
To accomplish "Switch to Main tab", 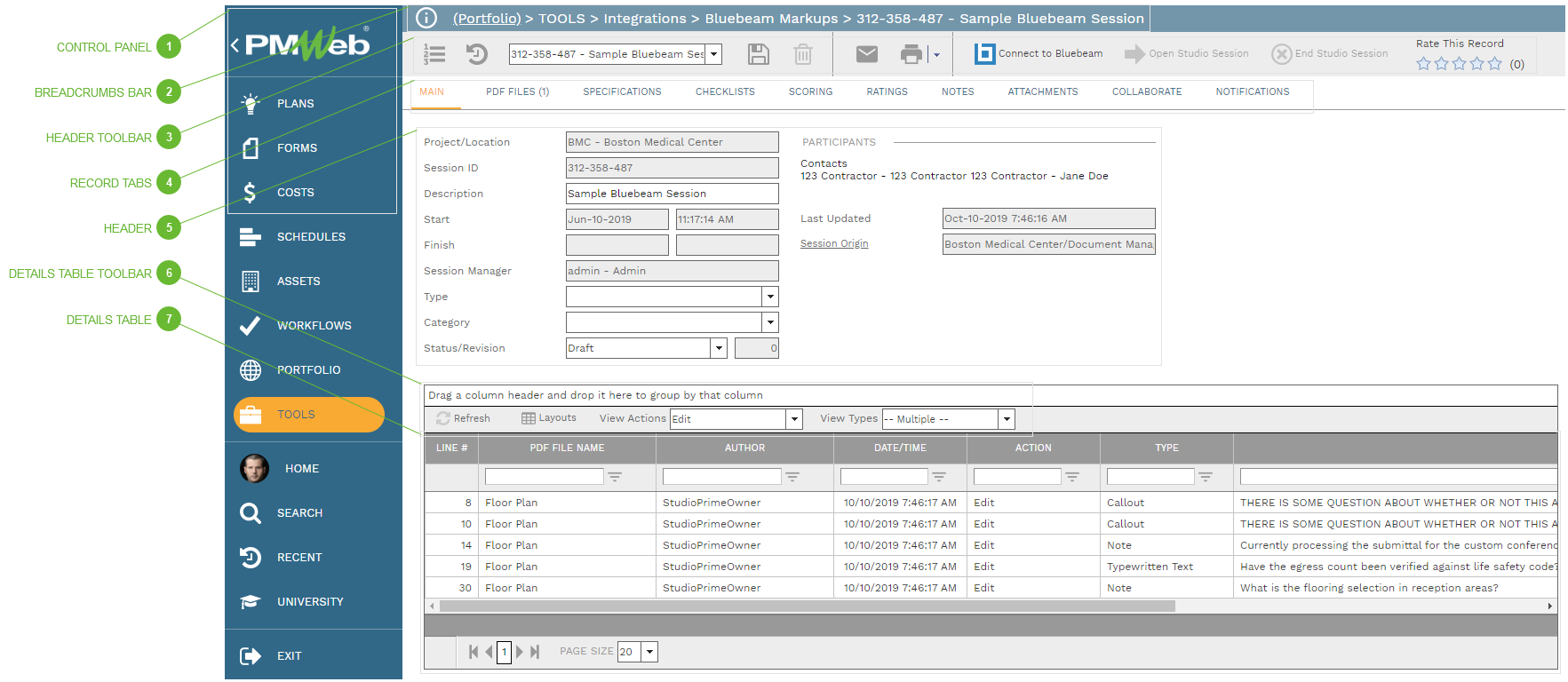I will (x=432, y=92).
